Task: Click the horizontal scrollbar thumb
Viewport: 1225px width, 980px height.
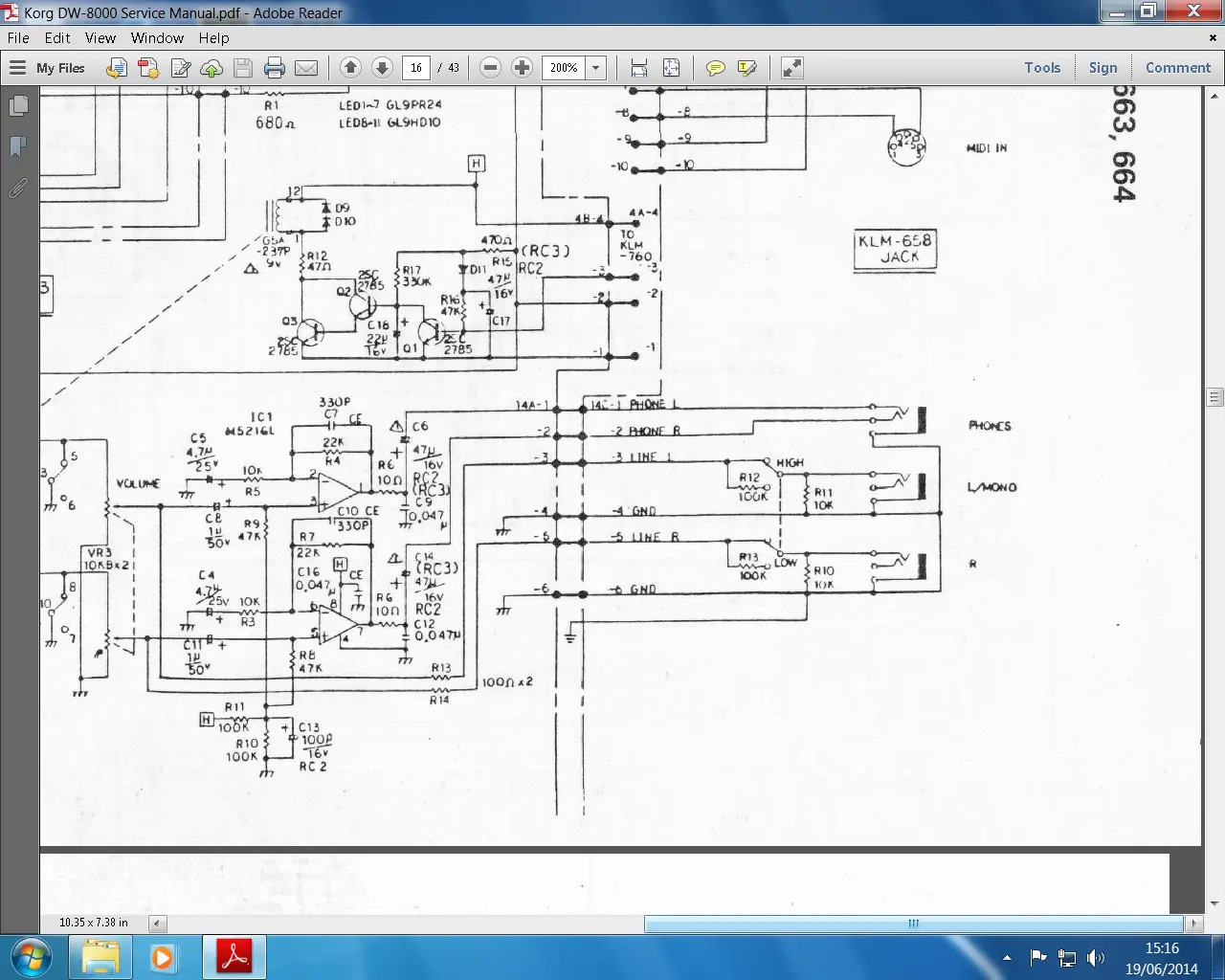Action: click(914, 924)
